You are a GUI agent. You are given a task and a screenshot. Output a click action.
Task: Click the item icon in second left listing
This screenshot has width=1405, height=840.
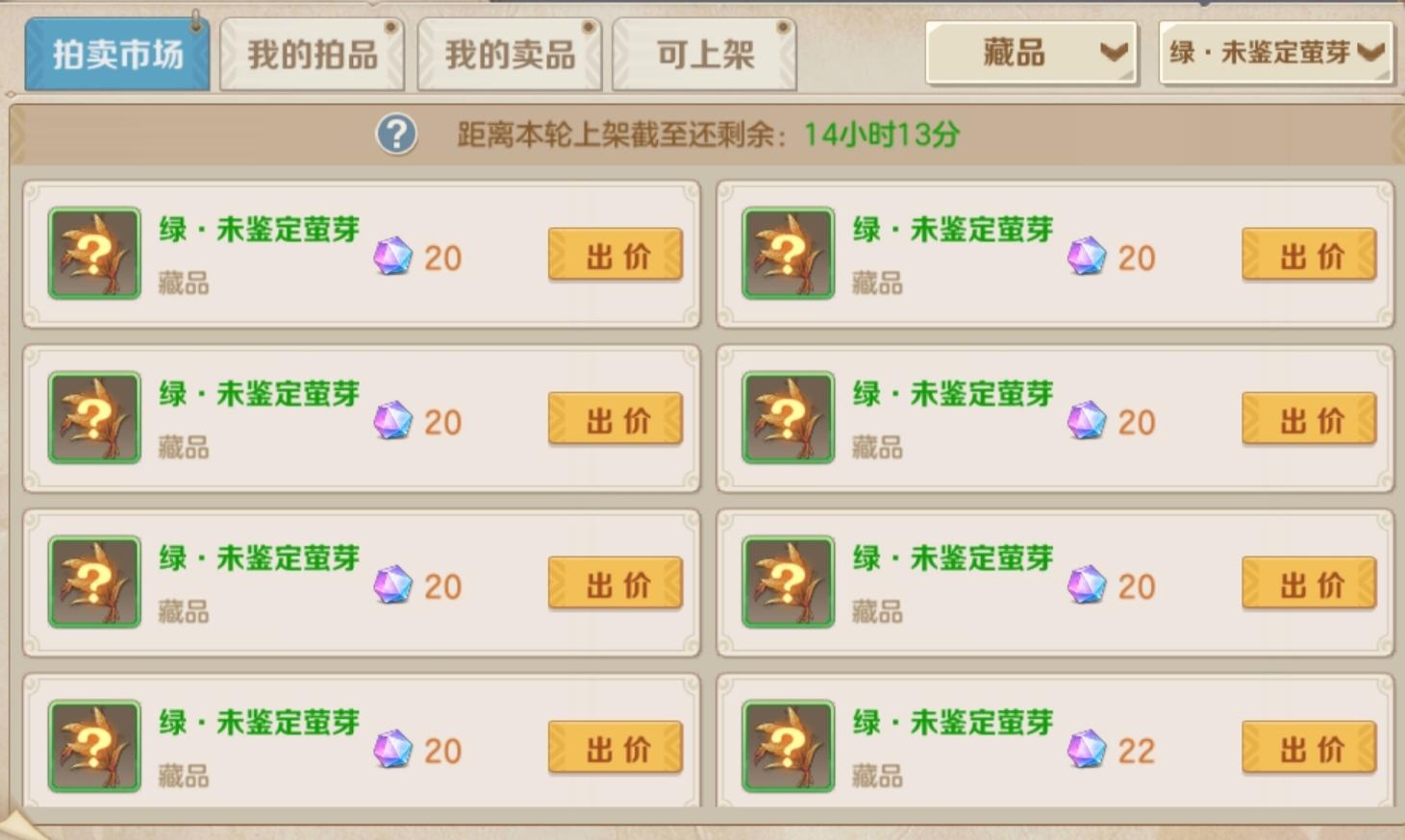coord(94,418)
